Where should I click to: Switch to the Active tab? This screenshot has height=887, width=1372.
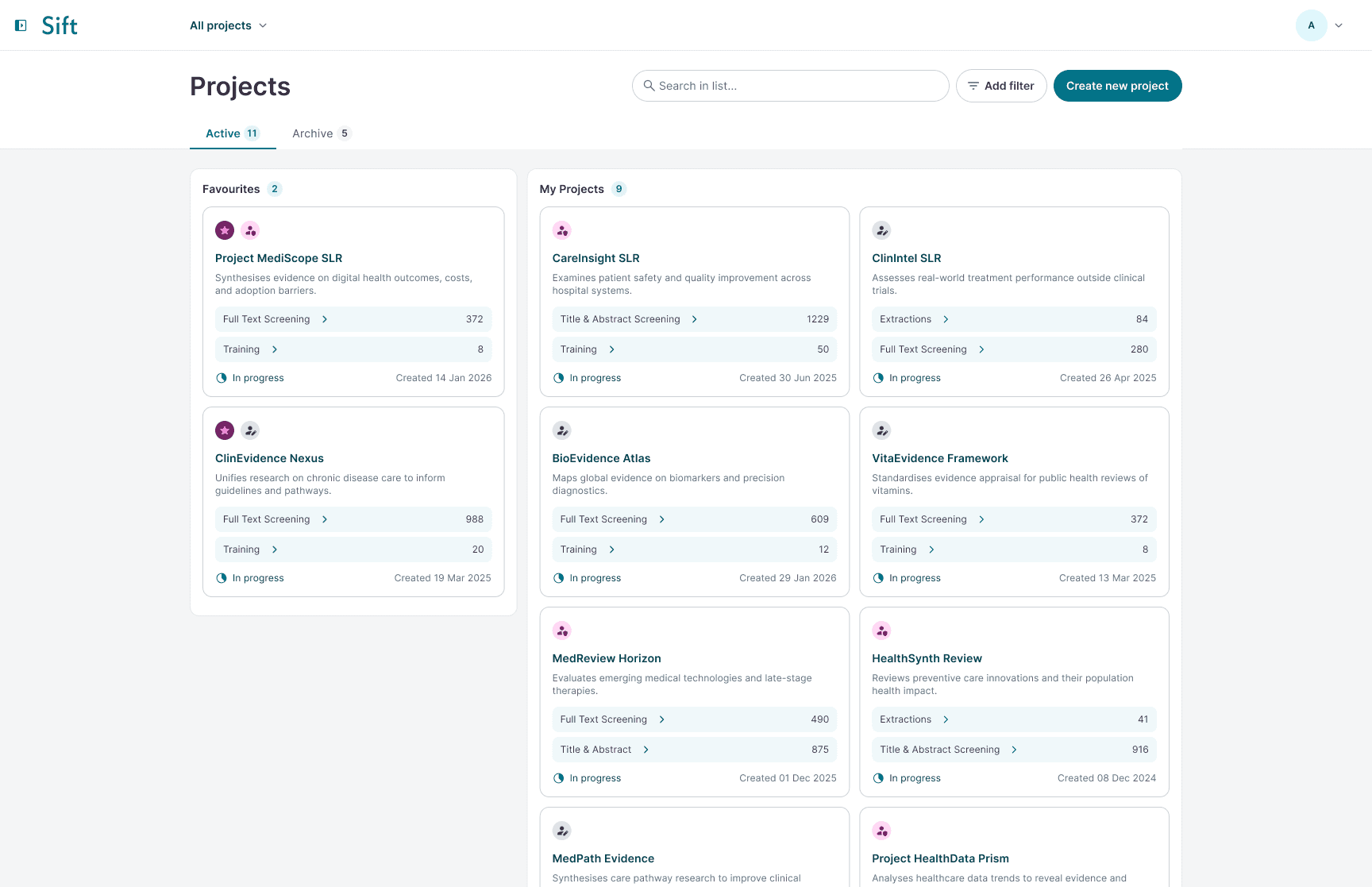(233, 133)
